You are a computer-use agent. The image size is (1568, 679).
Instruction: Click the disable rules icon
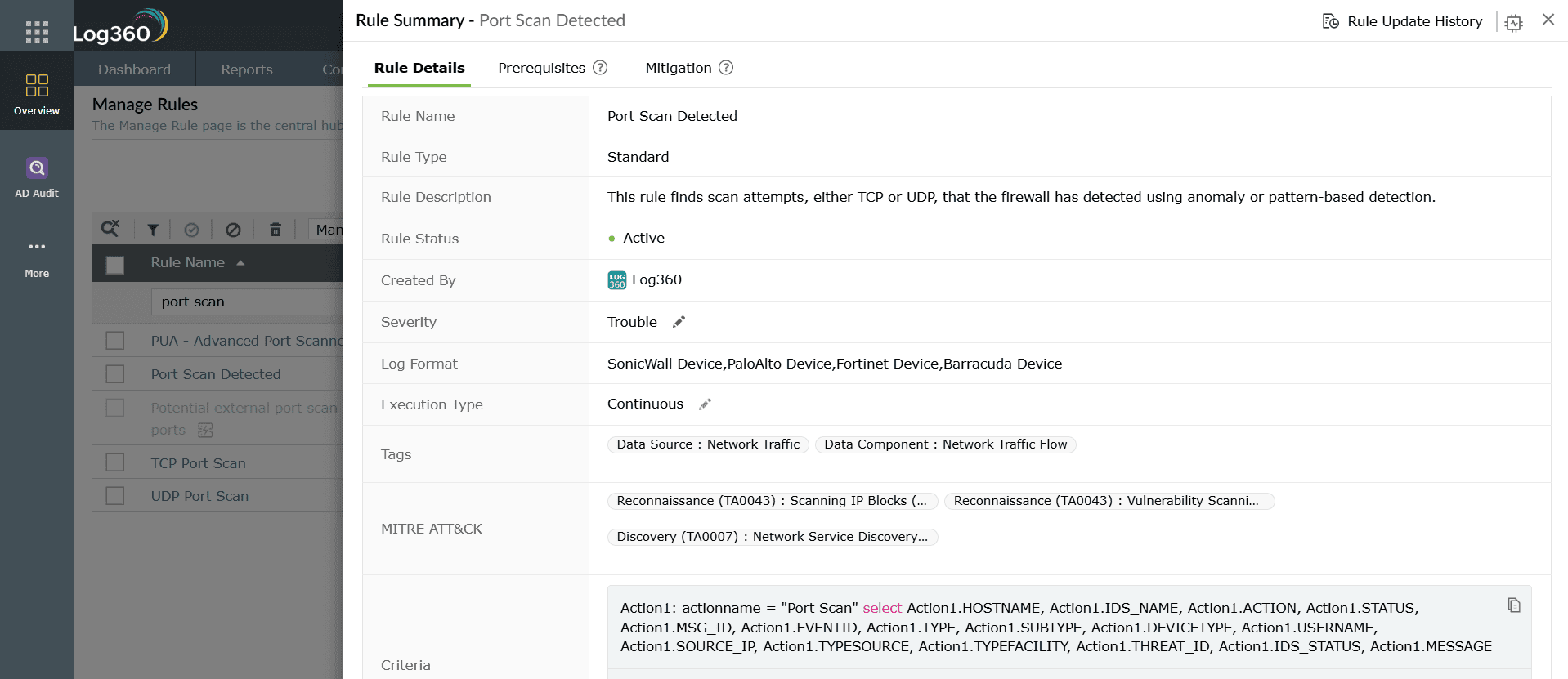point(233,230)
